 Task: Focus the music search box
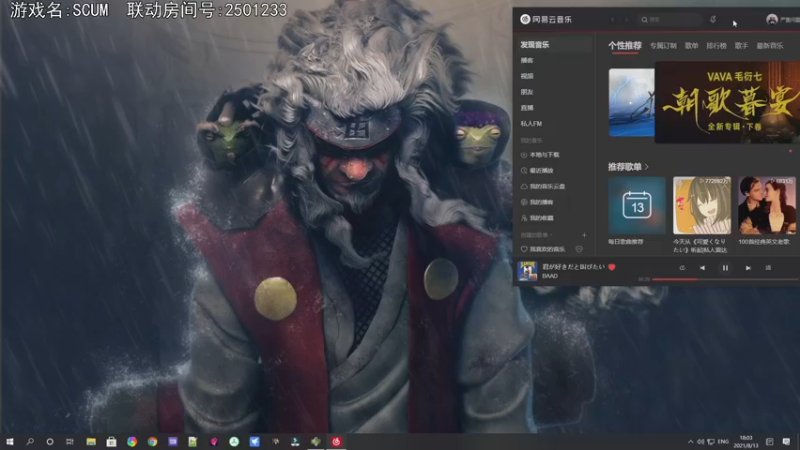click(670, 19)
